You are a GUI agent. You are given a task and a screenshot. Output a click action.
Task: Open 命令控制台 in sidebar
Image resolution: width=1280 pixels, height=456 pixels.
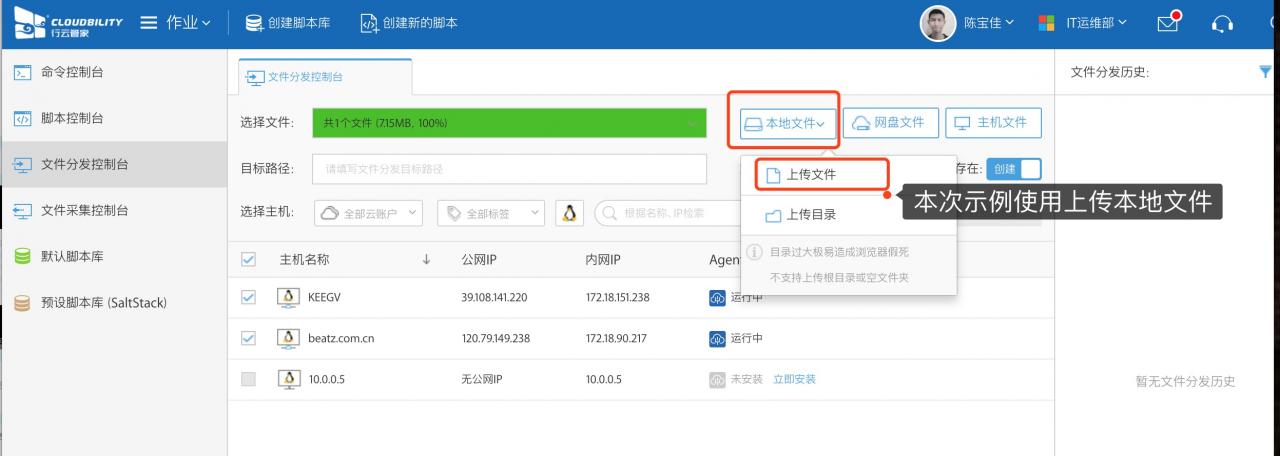(x=113, y=72)
